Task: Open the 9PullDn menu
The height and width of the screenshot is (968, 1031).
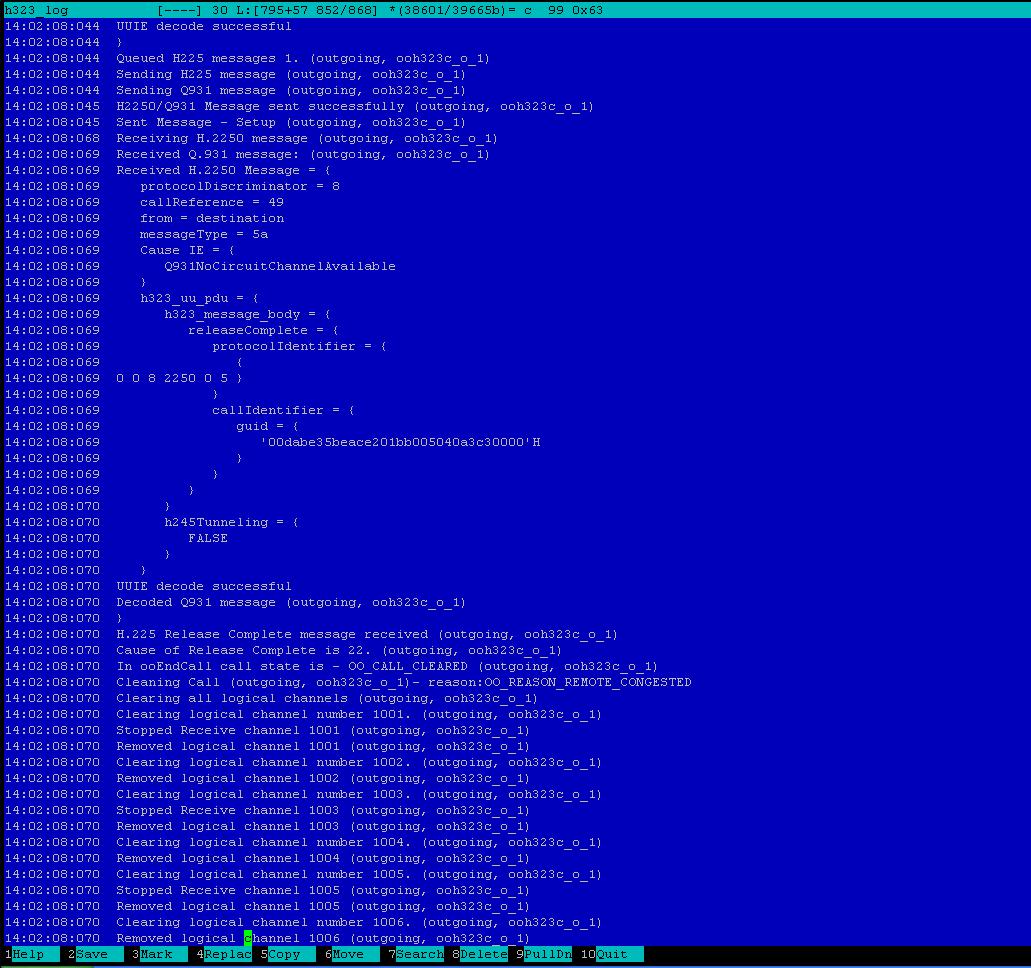Action: click(547, 954)
